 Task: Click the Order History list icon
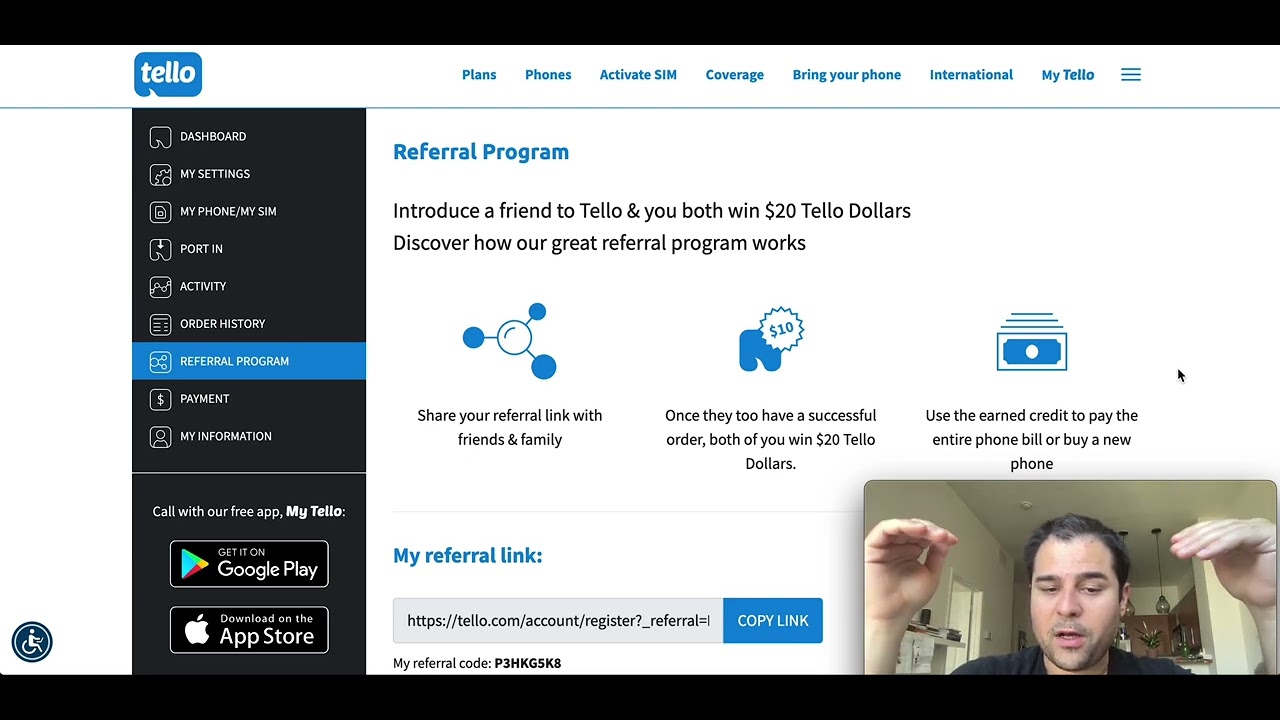pyautogui.click(x=160, y=324)
